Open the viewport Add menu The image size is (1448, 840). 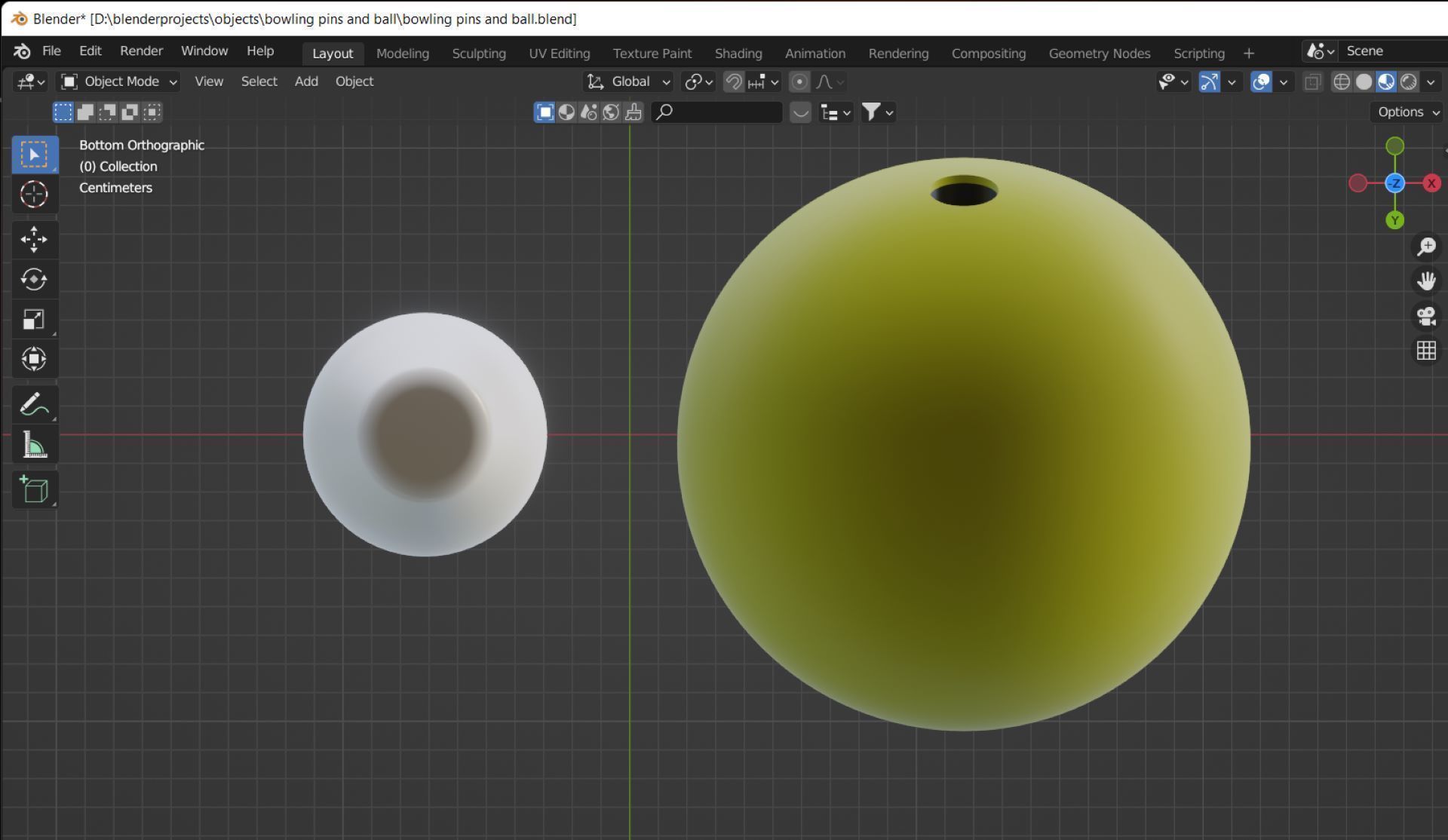pos(305,81)
